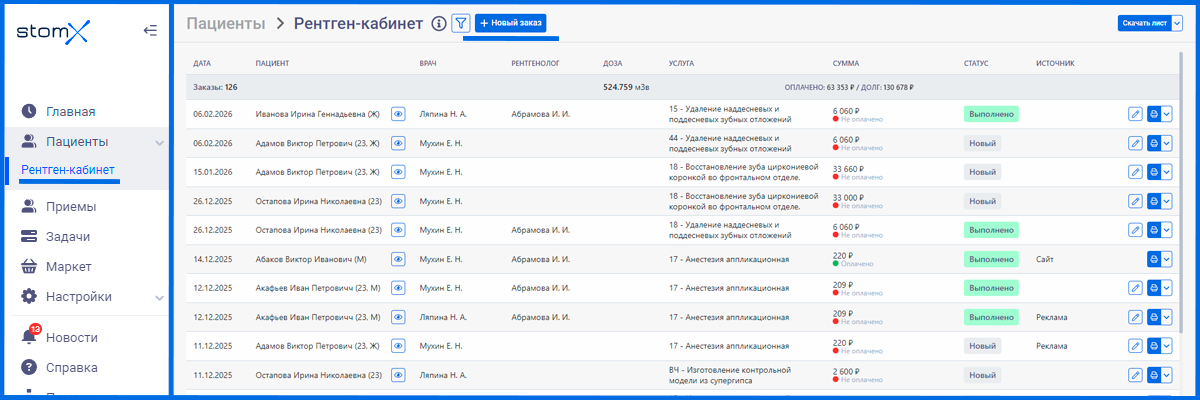
Task: Click the Пациенты breadcrumb link
Action: tap(226, 23)
